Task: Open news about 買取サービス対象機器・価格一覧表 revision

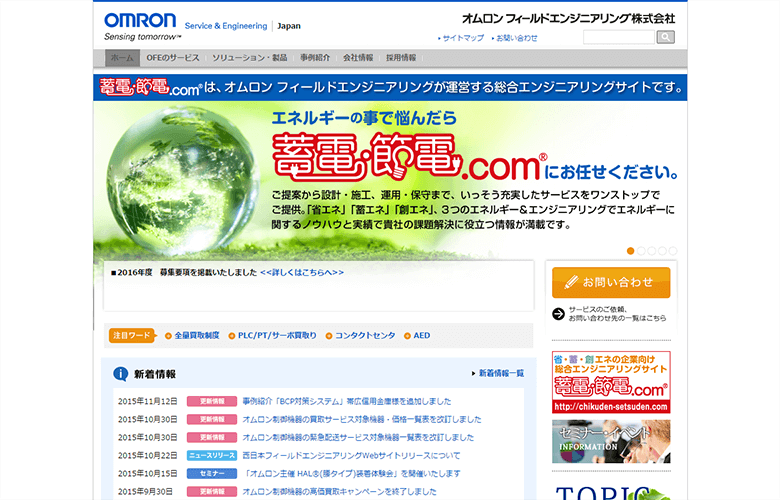Action: click(362, 419)
